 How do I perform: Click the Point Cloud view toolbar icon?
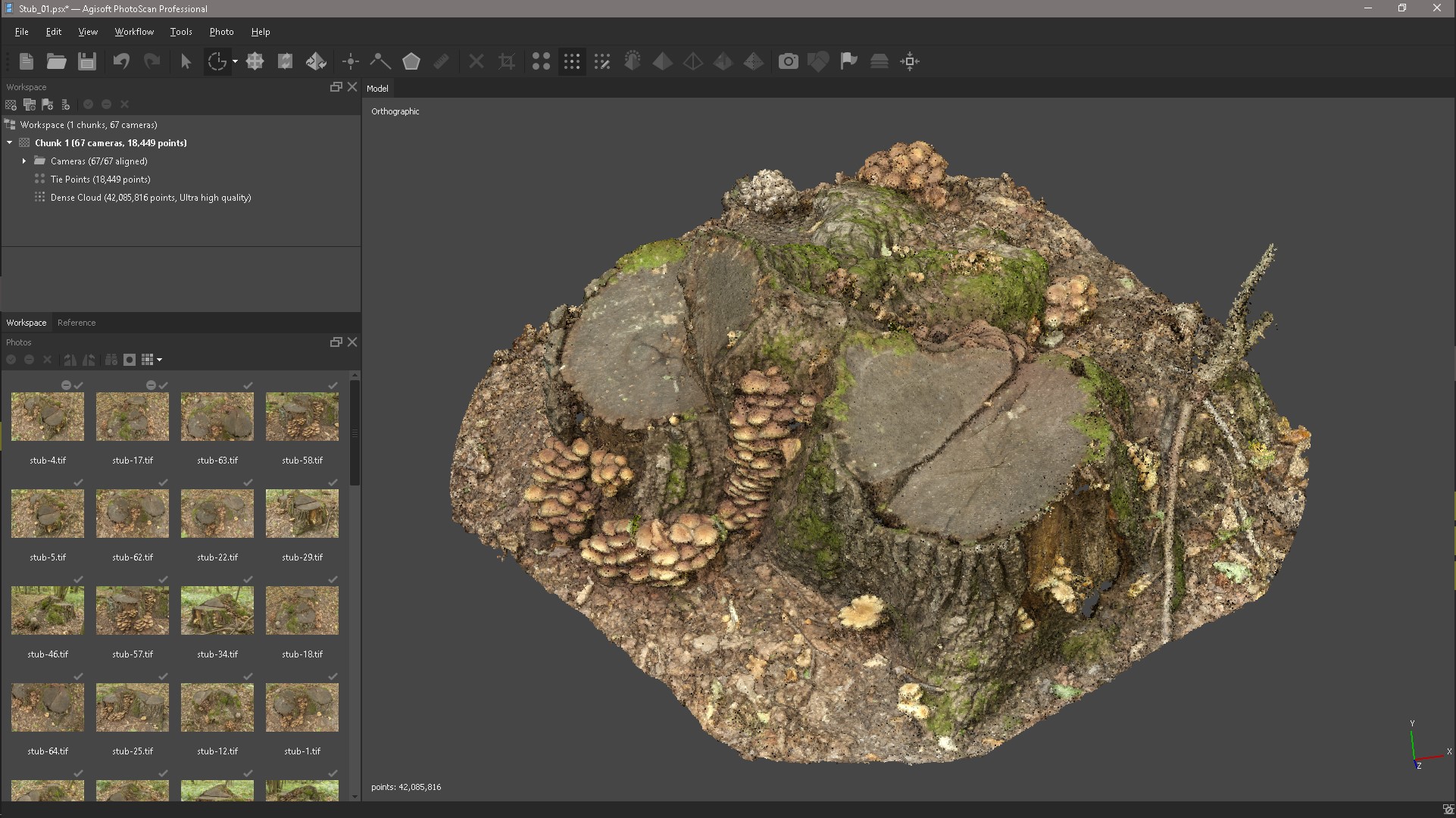coord(541,61)
